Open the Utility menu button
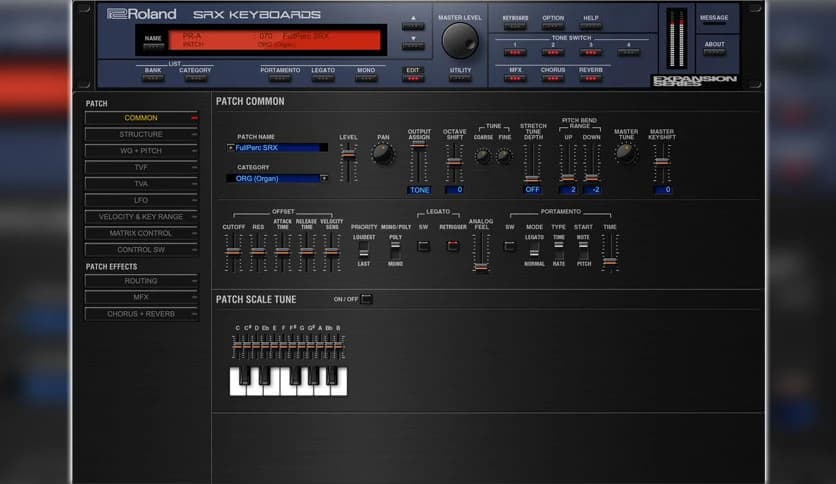The height and width of the screenshot is (484, 836). click(x=460, y=78)
